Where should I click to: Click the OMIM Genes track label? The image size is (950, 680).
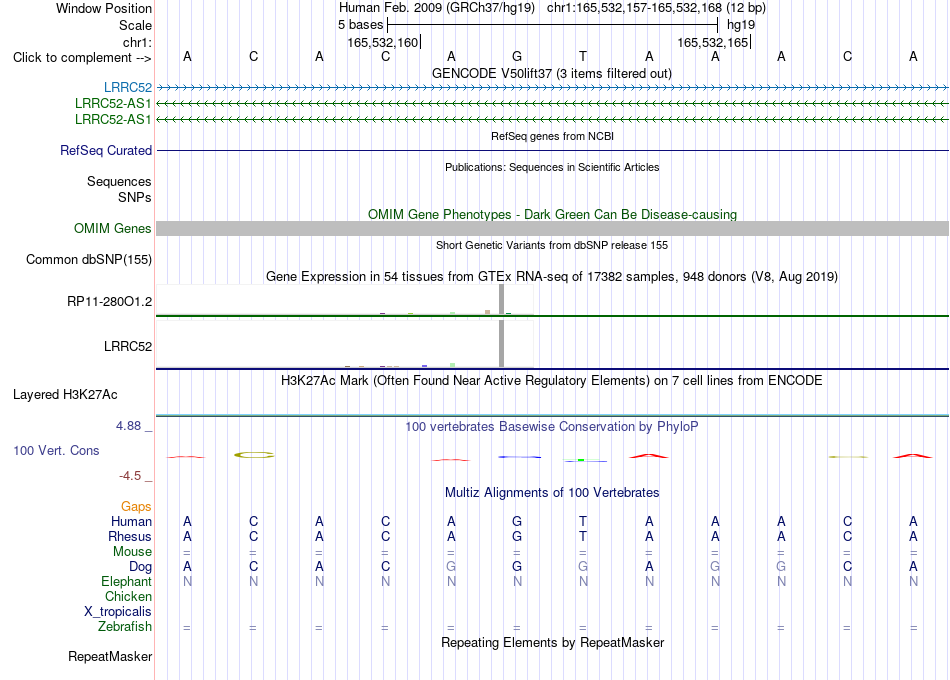(x=113, y=228)
